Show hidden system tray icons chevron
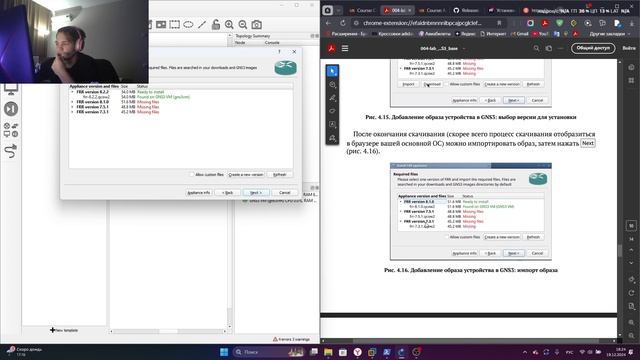Screen dimensions: 640x360 [x=524, y=352]
